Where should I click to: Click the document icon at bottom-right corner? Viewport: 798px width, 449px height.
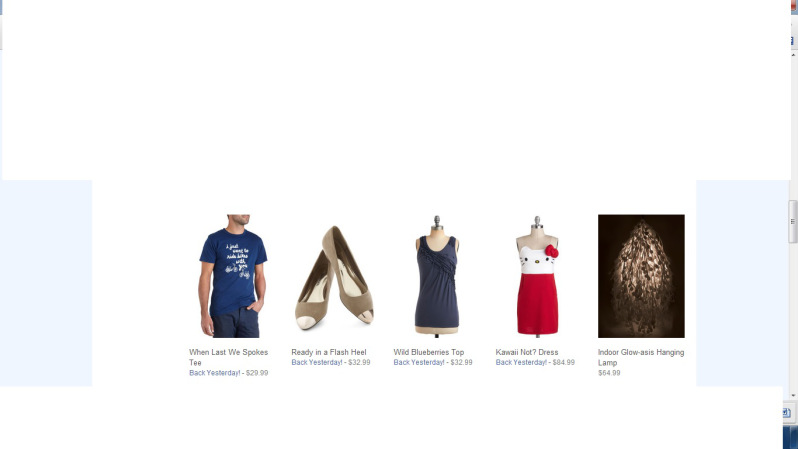pos(786,413)
